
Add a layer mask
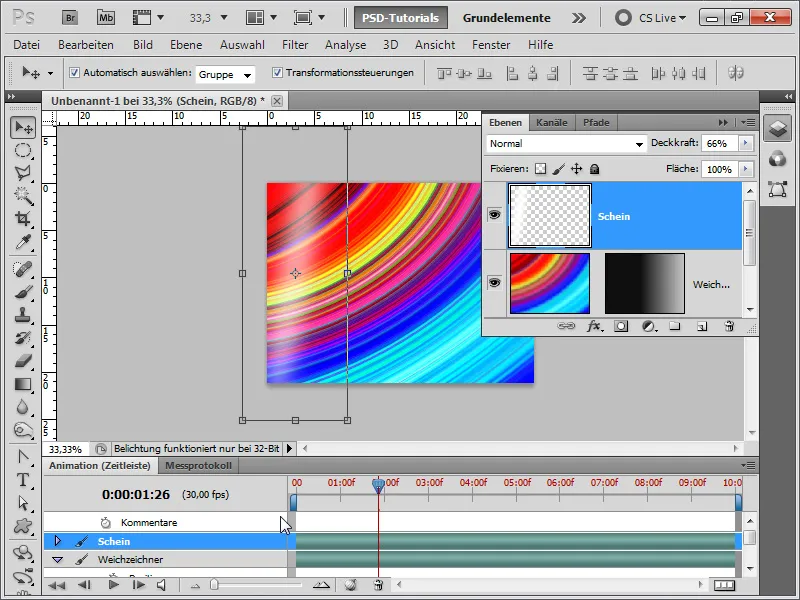621,326
